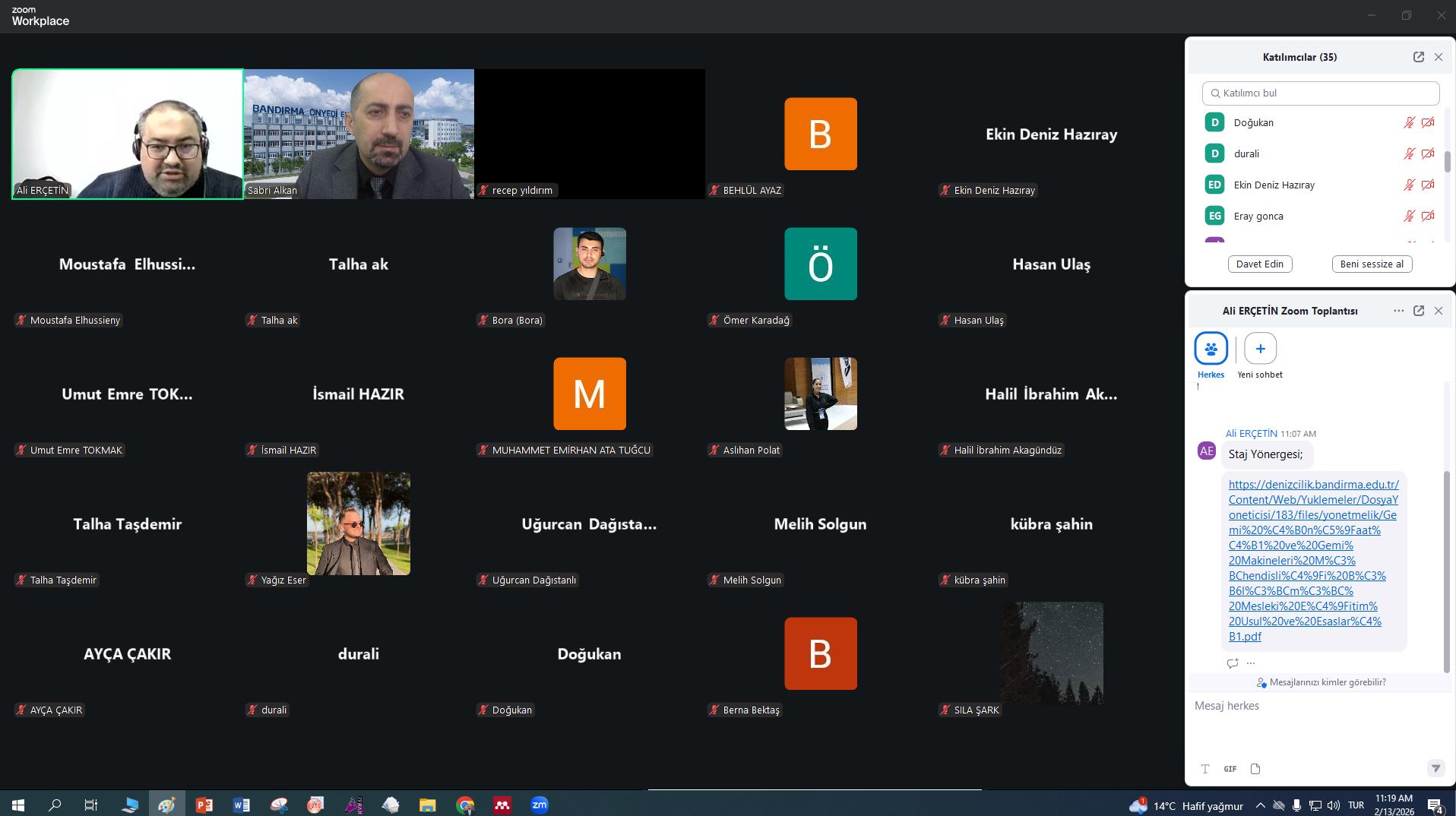The width and height of the screenshot is (1456, 816).
Task: Click the Katılımcı bul search field
Action: [x=1321, y=93]
